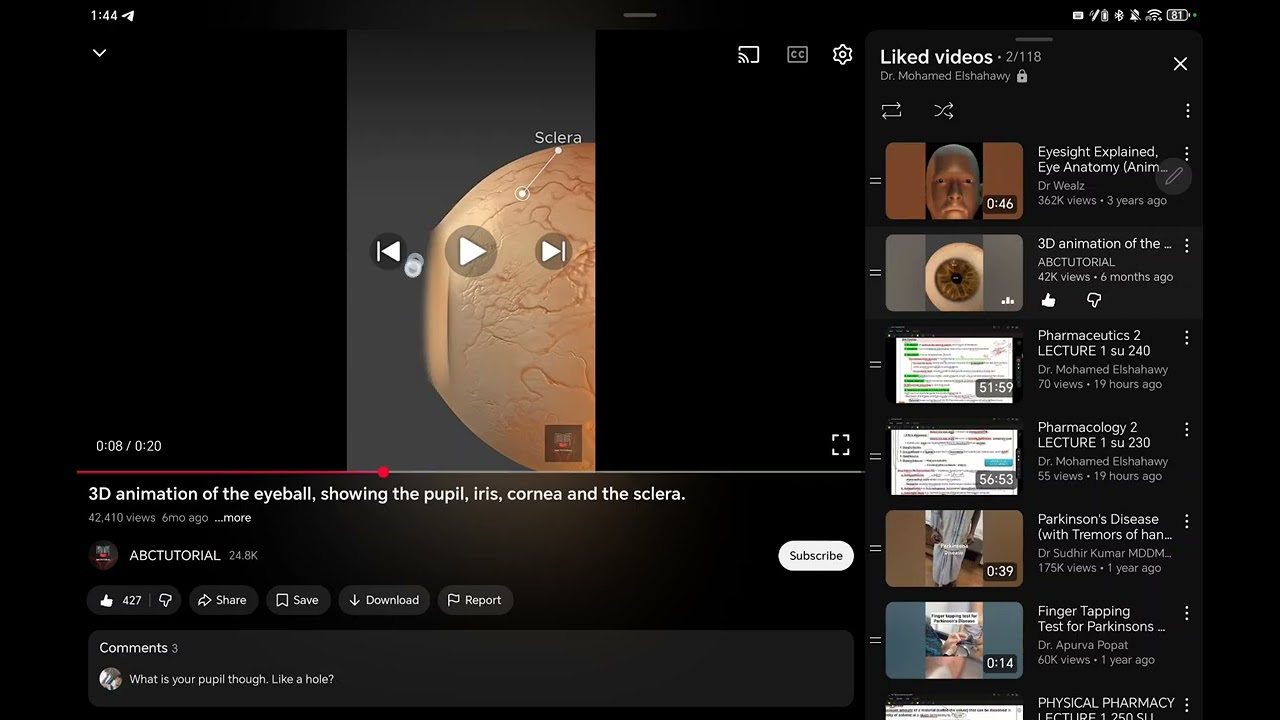Collapse the video player with the down chevron
1280x720 pixels.
[99, 53]
